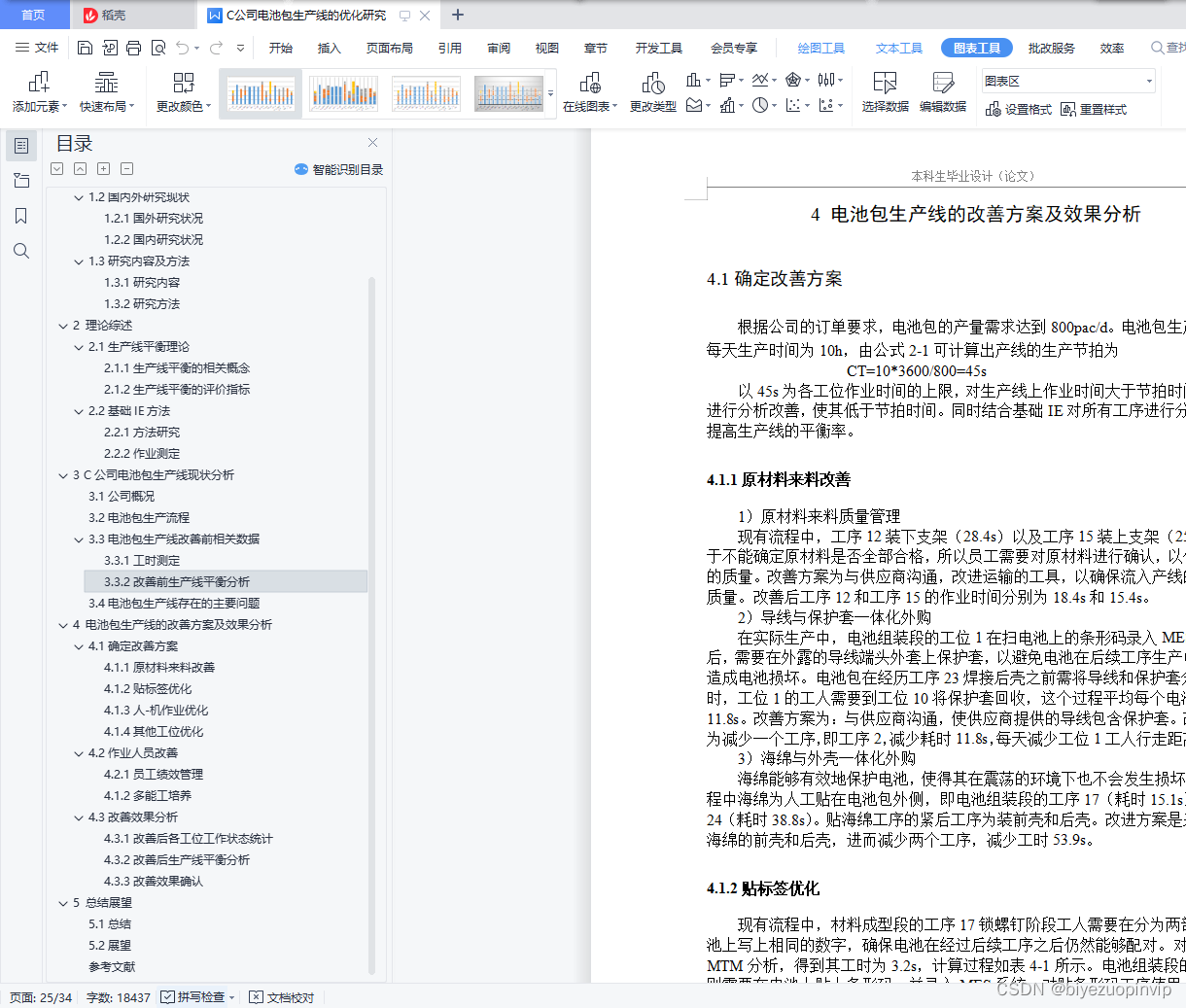Insert a scatter chart icon
1186x1008 pixels.
pyautogui.click(x=793, y=105)
